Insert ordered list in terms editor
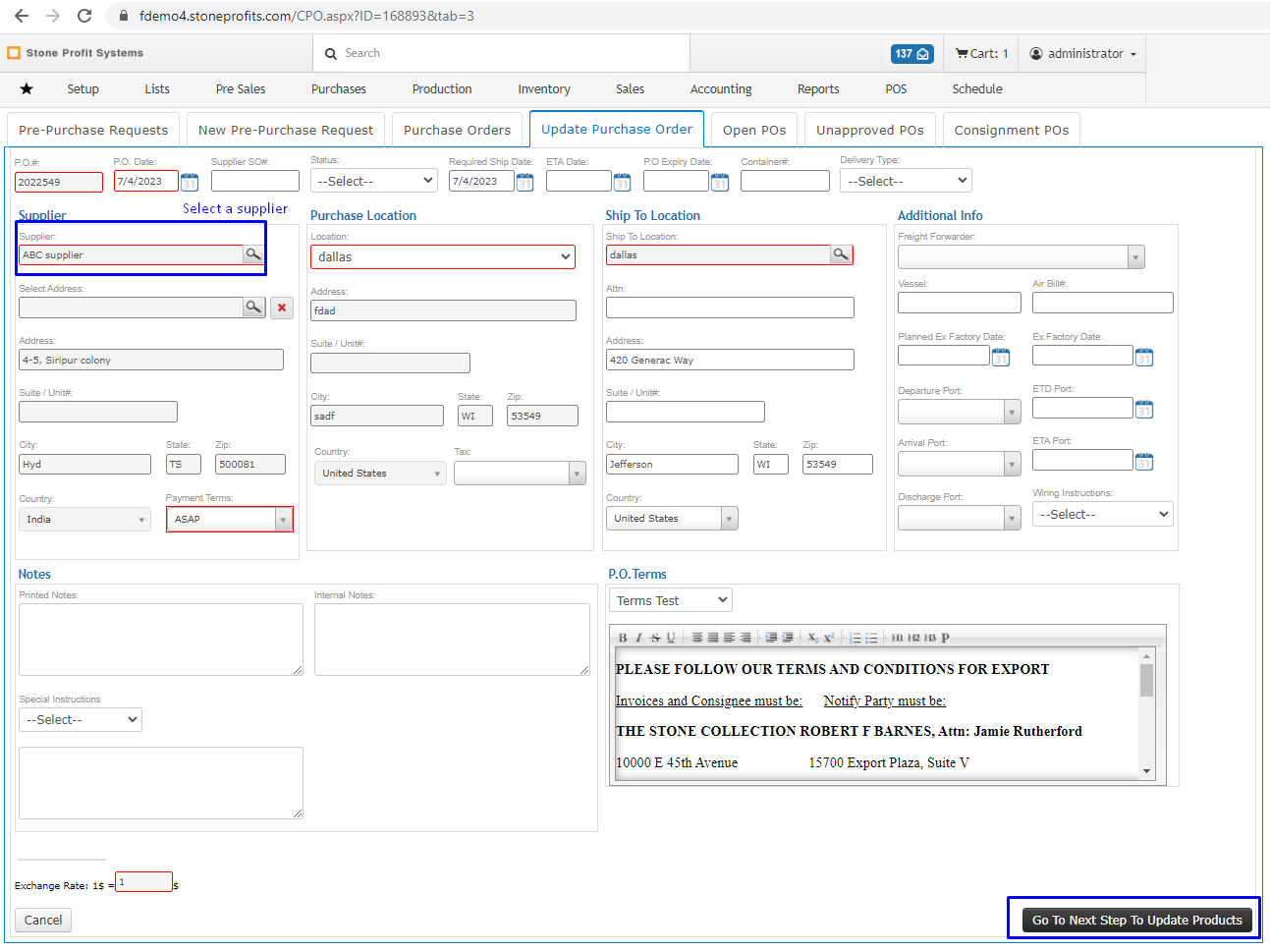The width and height of the screenshot is (1270, 952). pyautogui.click(x=856, y=638)
